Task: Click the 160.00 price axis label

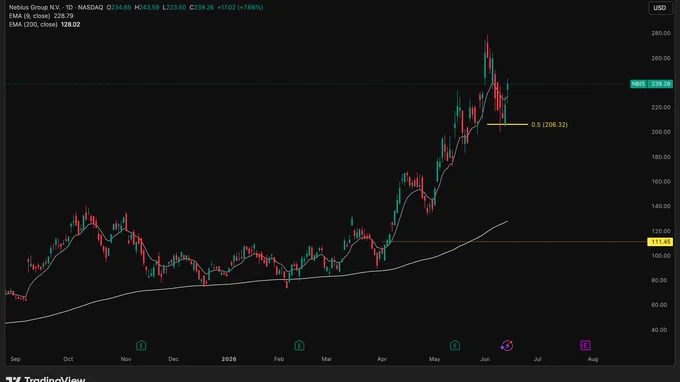Action: [x=661, y=182]
